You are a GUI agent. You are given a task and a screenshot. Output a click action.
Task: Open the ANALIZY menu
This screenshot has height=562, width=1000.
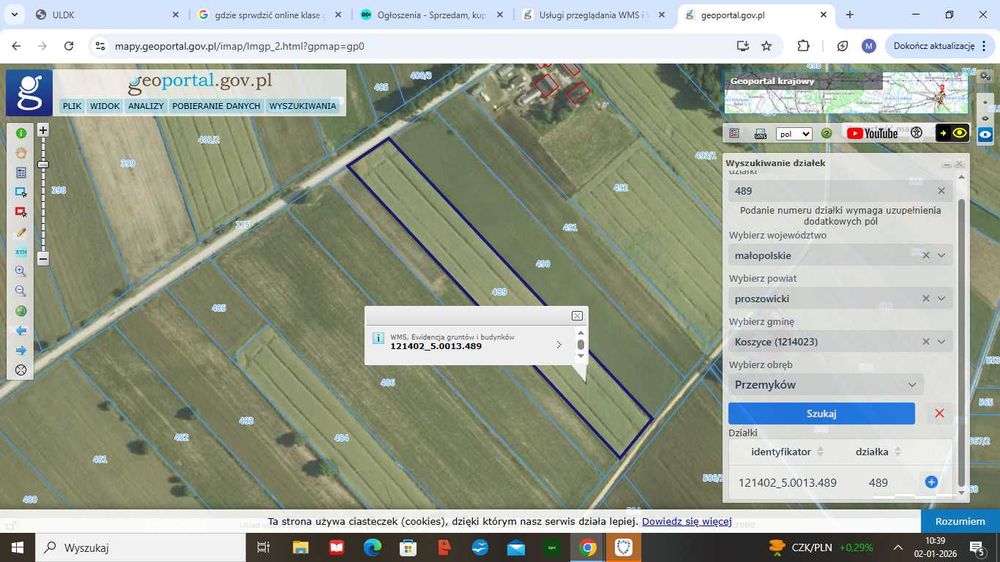click(x=146, y=106)
